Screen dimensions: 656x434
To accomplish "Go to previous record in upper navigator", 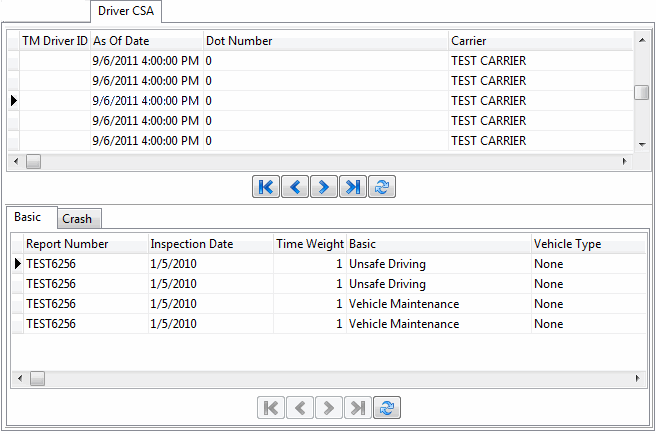I will [295, 187].
